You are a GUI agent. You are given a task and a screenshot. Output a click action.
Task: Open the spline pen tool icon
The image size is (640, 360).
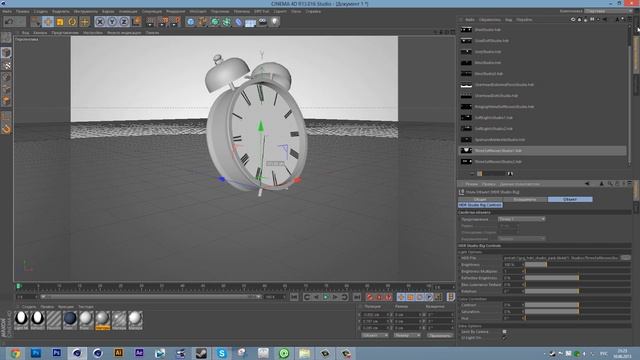coord(202,22)
